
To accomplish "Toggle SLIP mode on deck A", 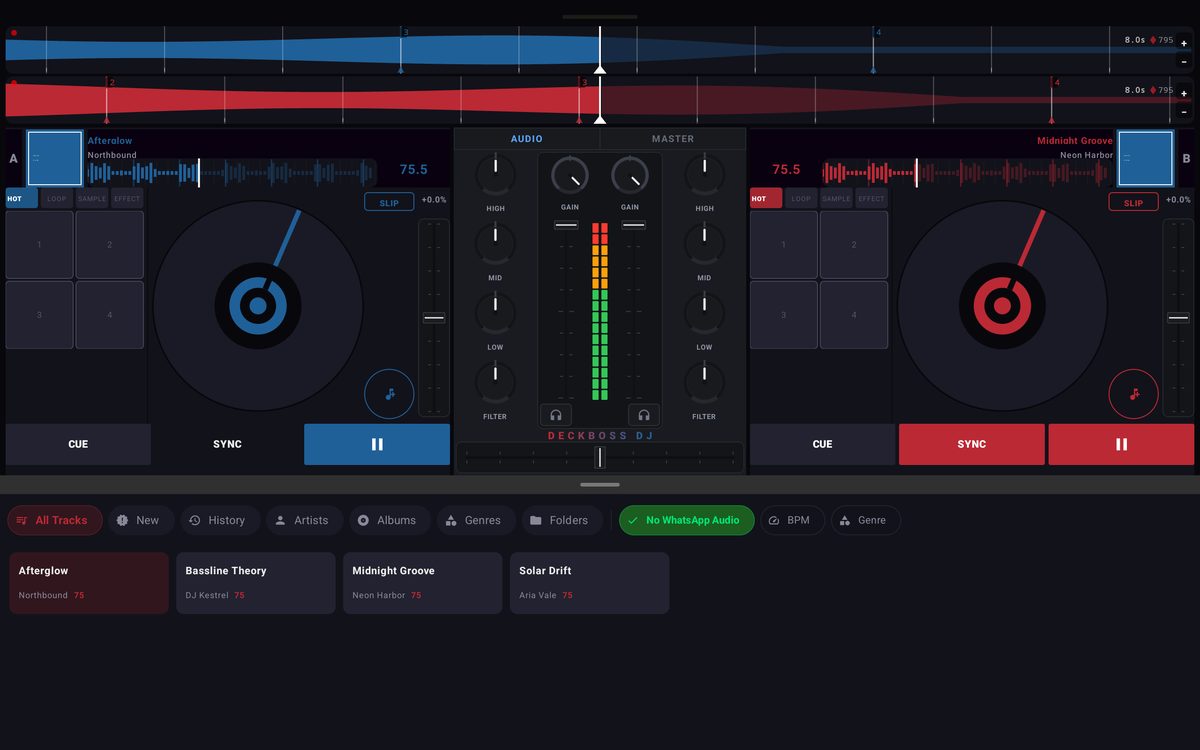I will point(389,202).
